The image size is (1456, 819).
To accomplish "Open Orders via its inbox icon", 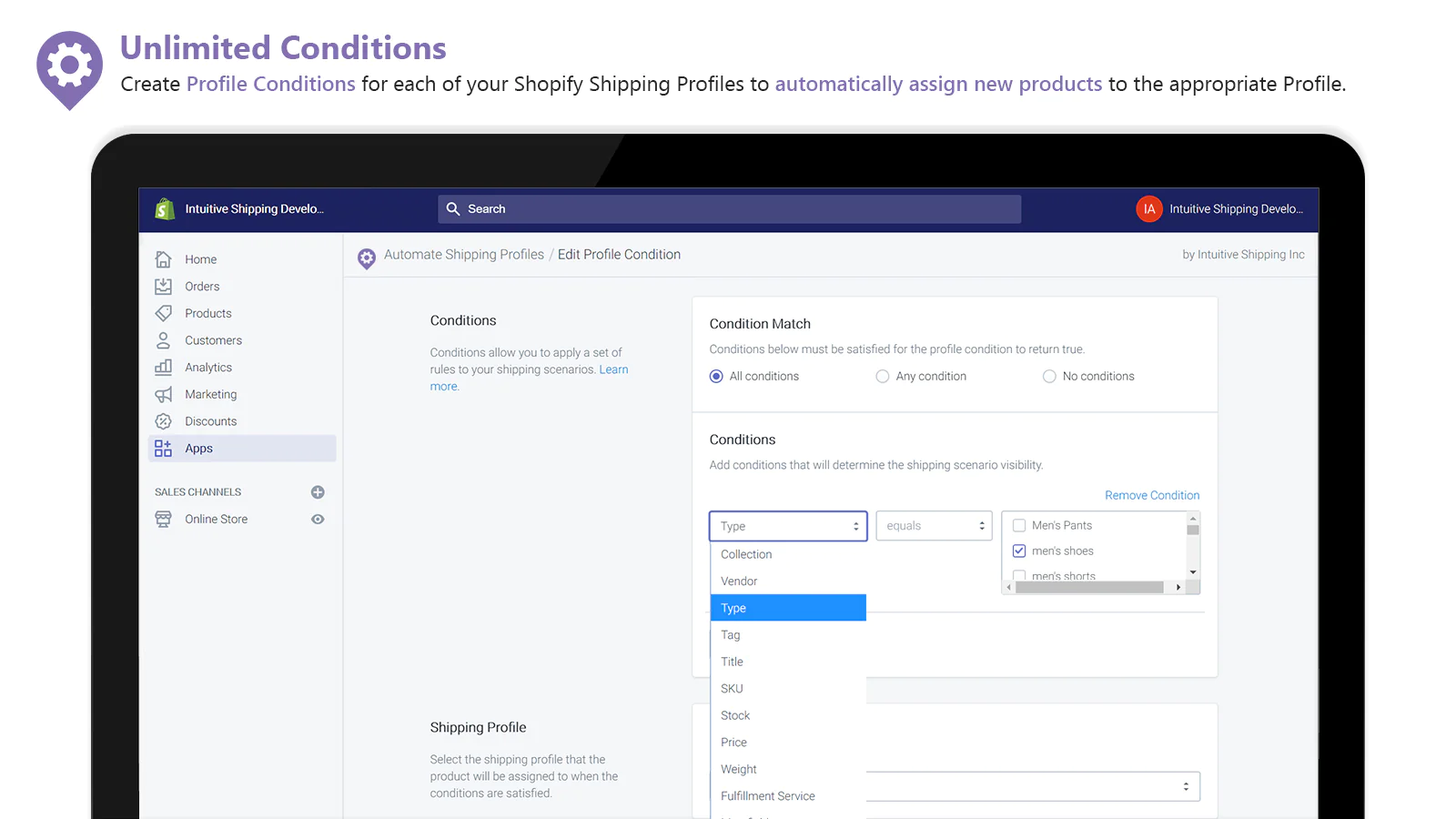I will tap(164, 287).
